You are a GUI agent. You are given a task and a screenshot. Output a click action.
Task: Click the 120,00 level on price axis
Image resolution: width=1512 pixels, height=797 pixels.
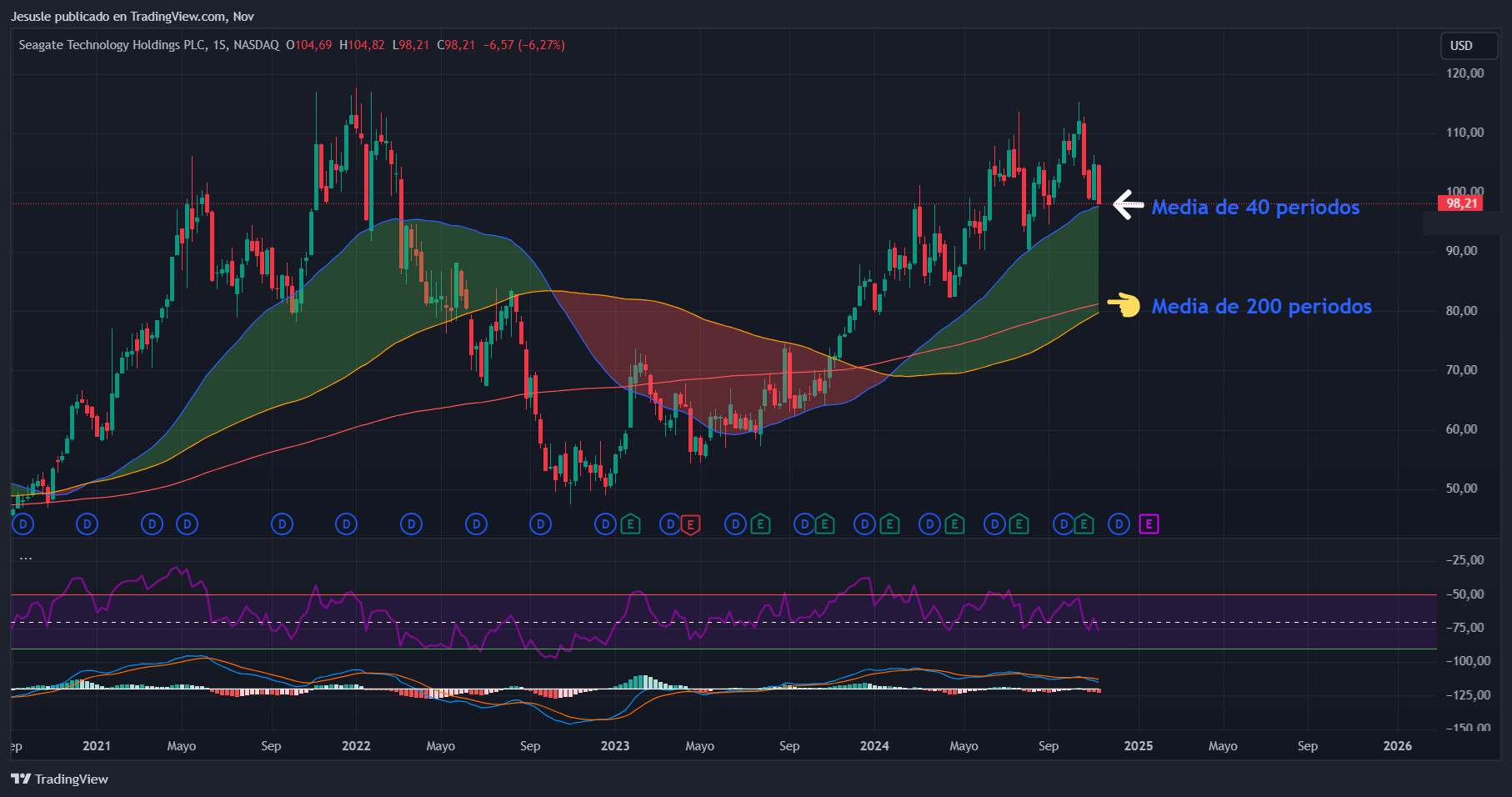[x=1464, y=73]
